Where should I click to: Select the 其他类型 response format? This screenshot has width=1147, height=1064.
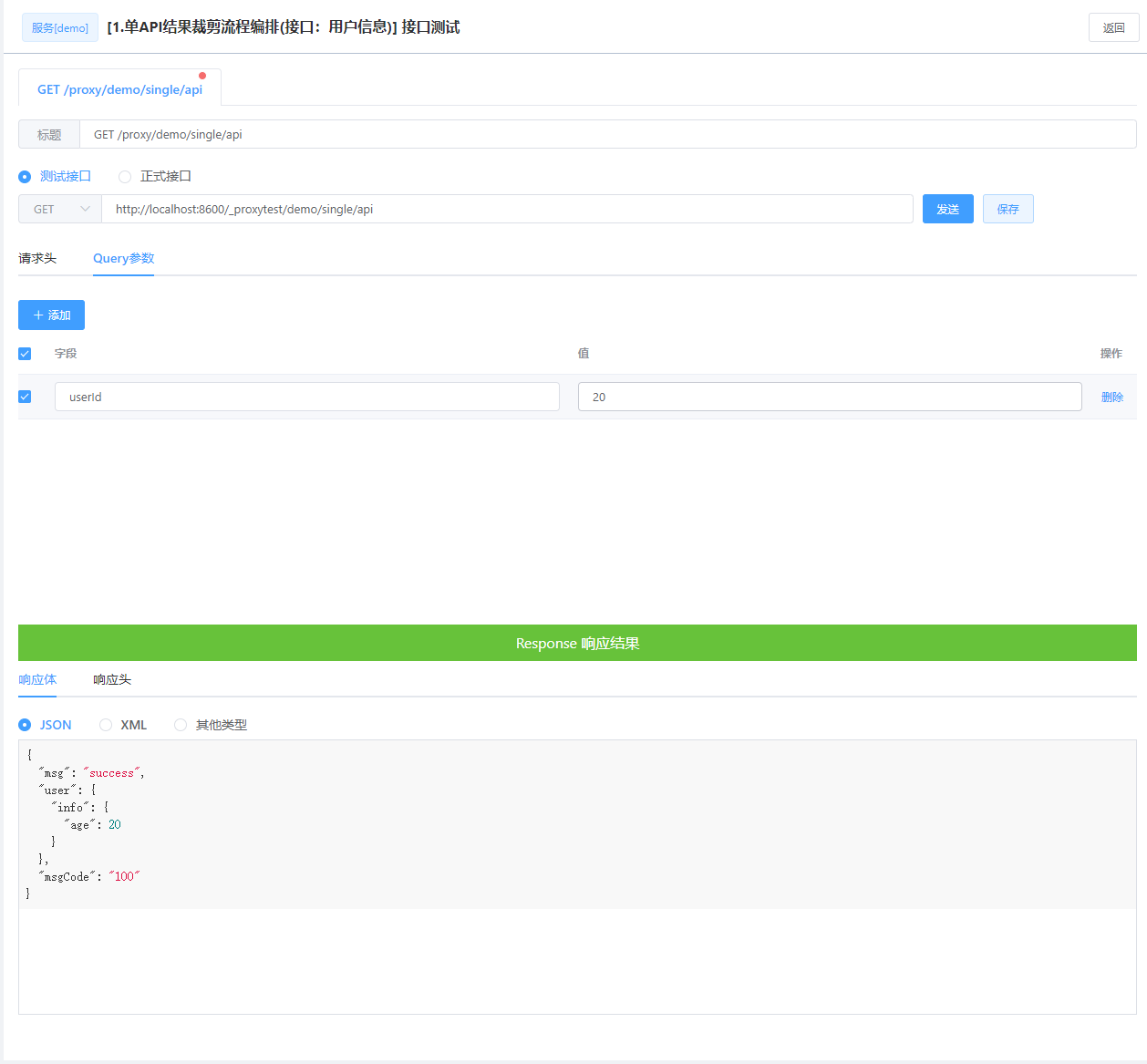pyautogui.click(x=181, y=724)
